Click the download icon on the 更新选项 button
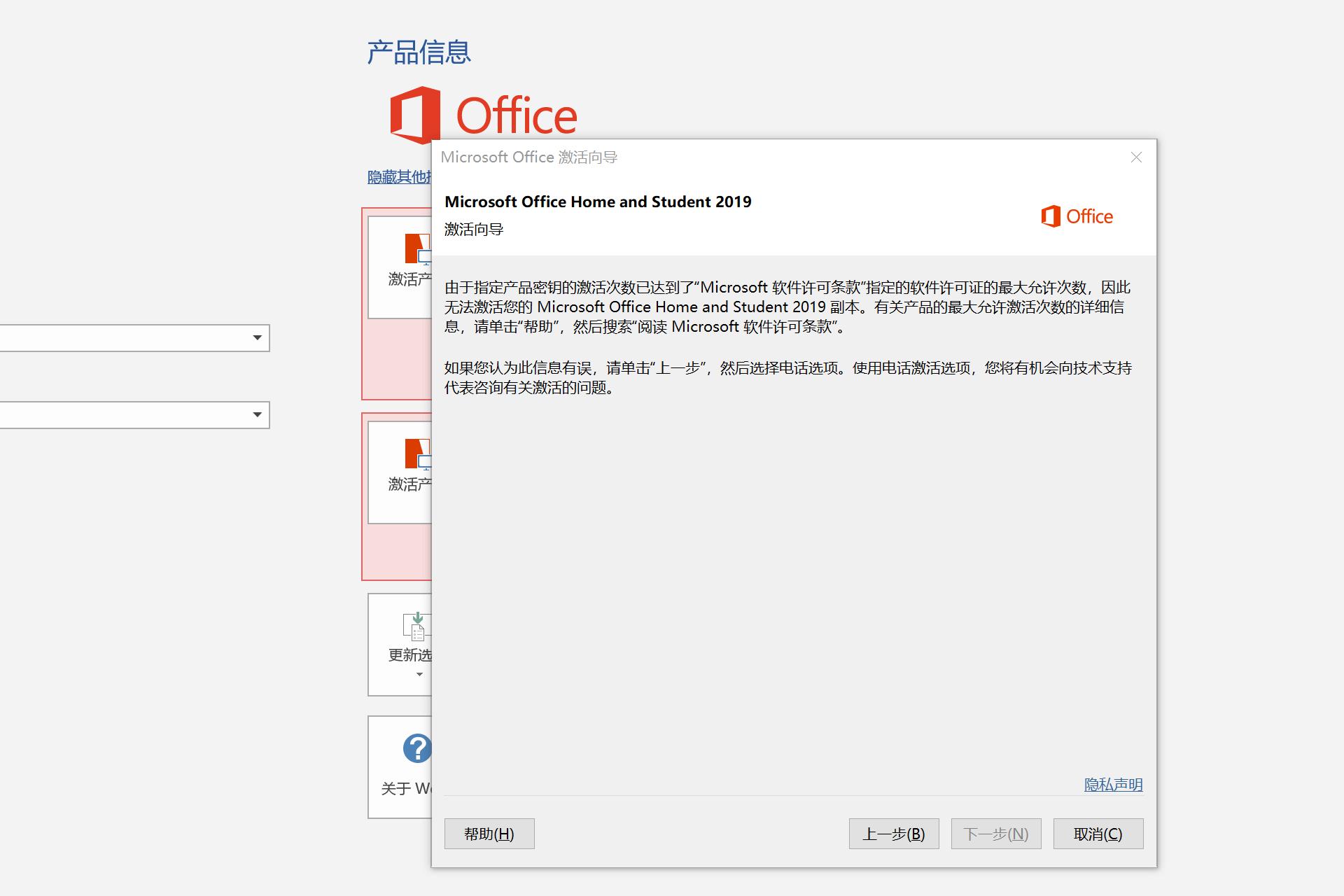Viewport: 1344px width, 896px height. [x=416, y=626]
